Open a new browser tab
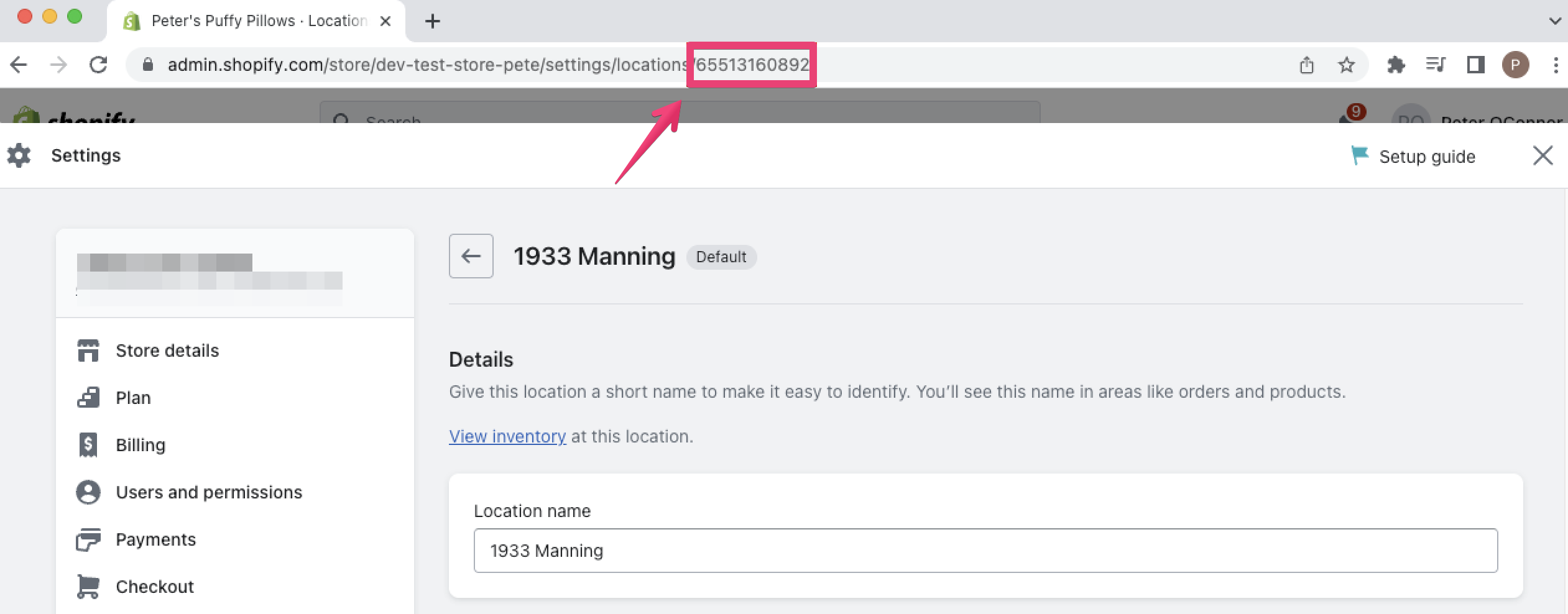 (432, 21)
